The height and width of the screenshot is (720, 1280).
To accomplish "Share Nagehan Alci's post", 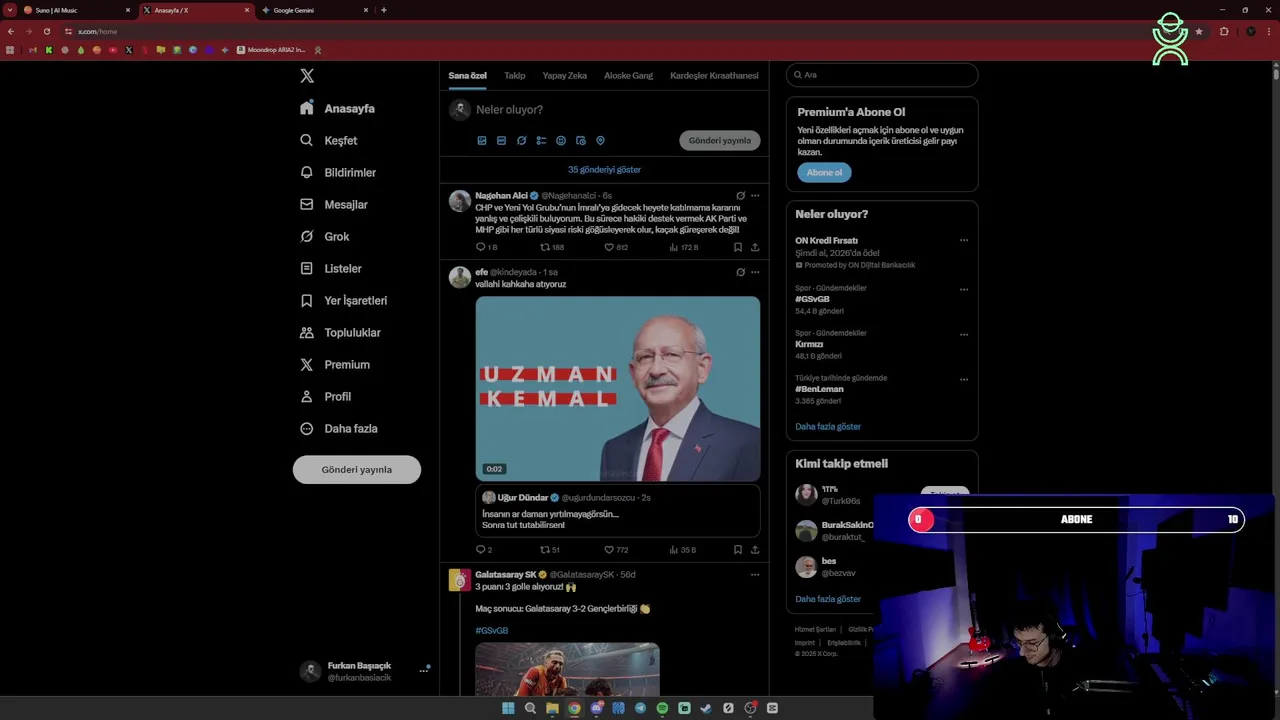I will point(755,247).
